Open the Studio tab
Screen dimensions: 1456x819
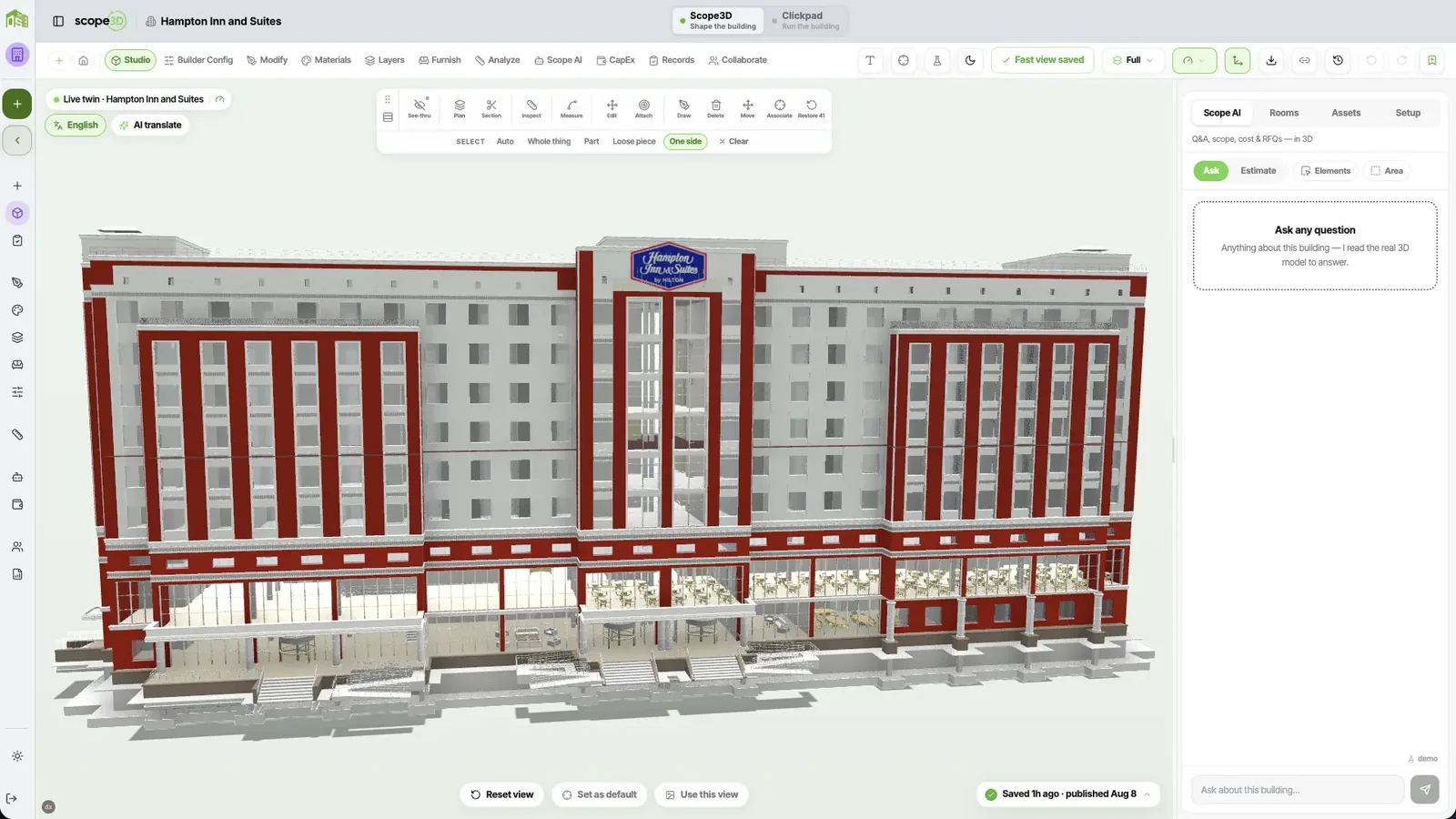pyautogui.click(x=130, y=60)
